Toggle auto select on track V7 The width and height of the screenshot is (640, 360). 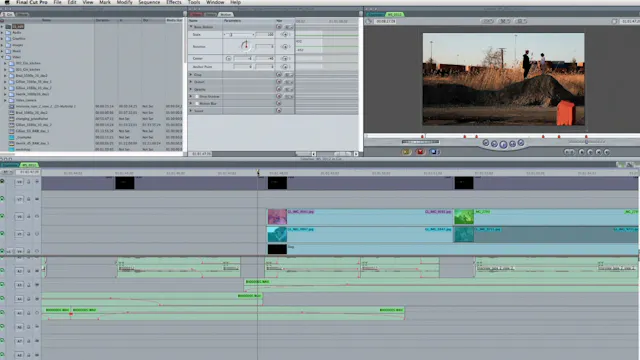(37, 199)
